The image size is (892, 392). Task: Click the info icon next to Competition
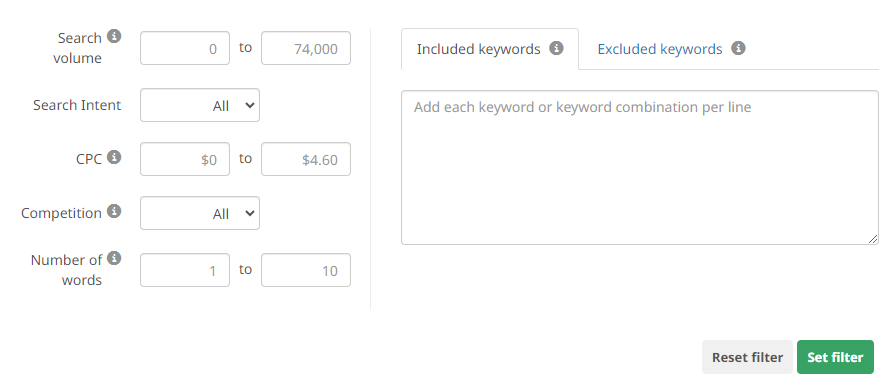click(x=114, y=211)
